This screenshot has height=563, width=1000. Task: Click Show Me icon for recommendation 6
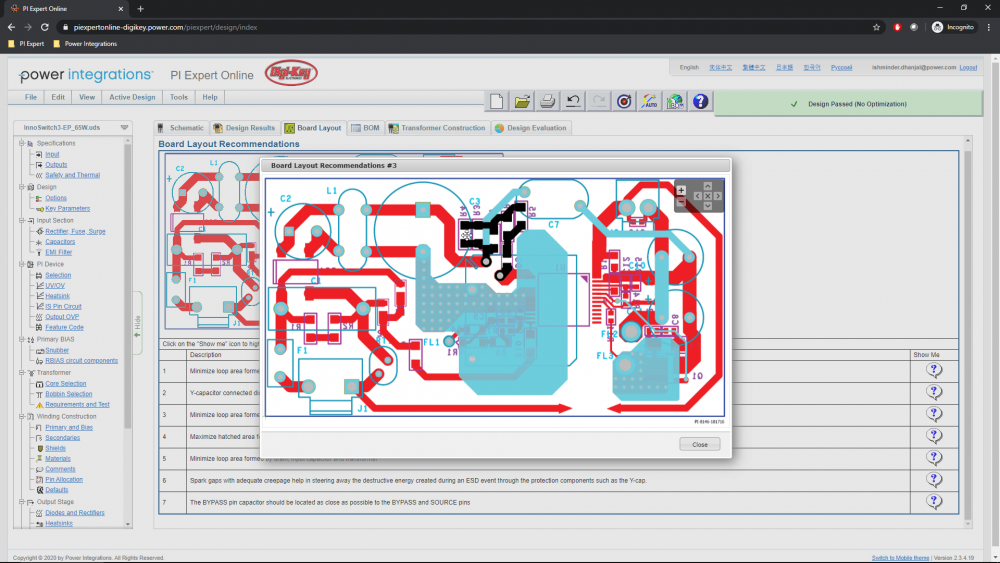(934, 479)
